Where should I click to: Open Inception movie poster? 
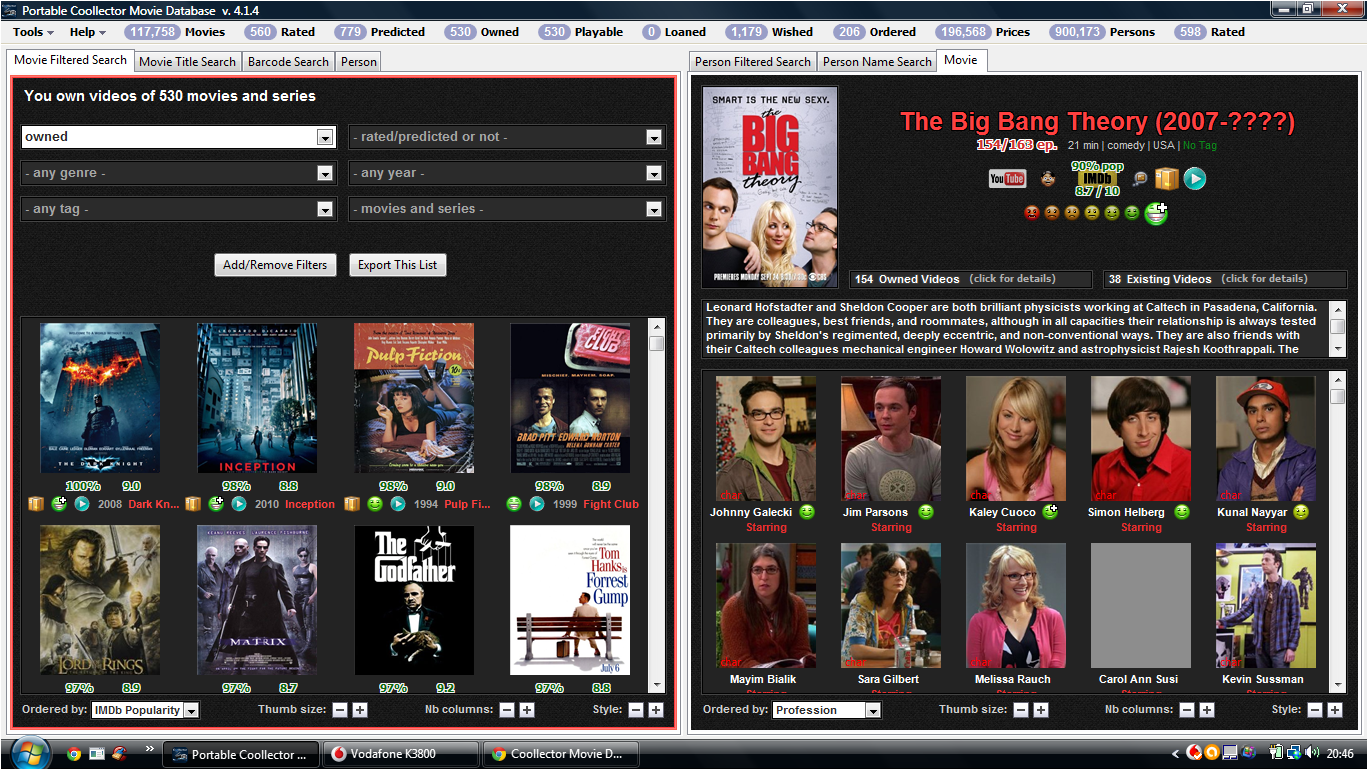256,398
